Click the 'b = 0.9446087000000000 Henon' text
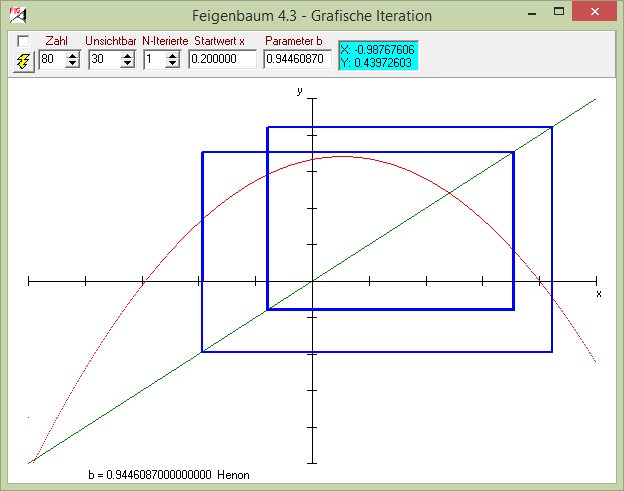 point(169,475)
